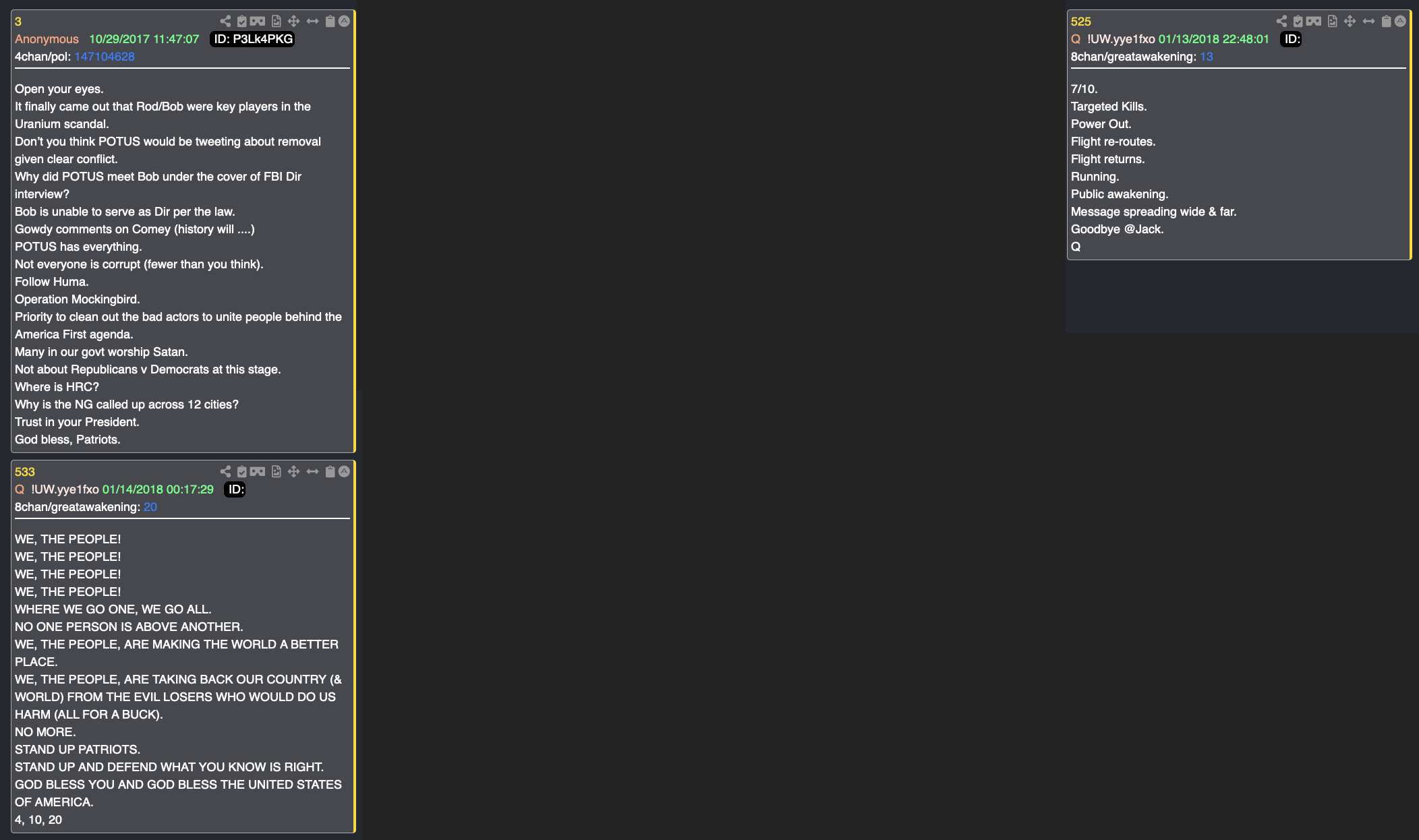Click the image file icon on post 3

pyautogui.click(x=277, y=21)
